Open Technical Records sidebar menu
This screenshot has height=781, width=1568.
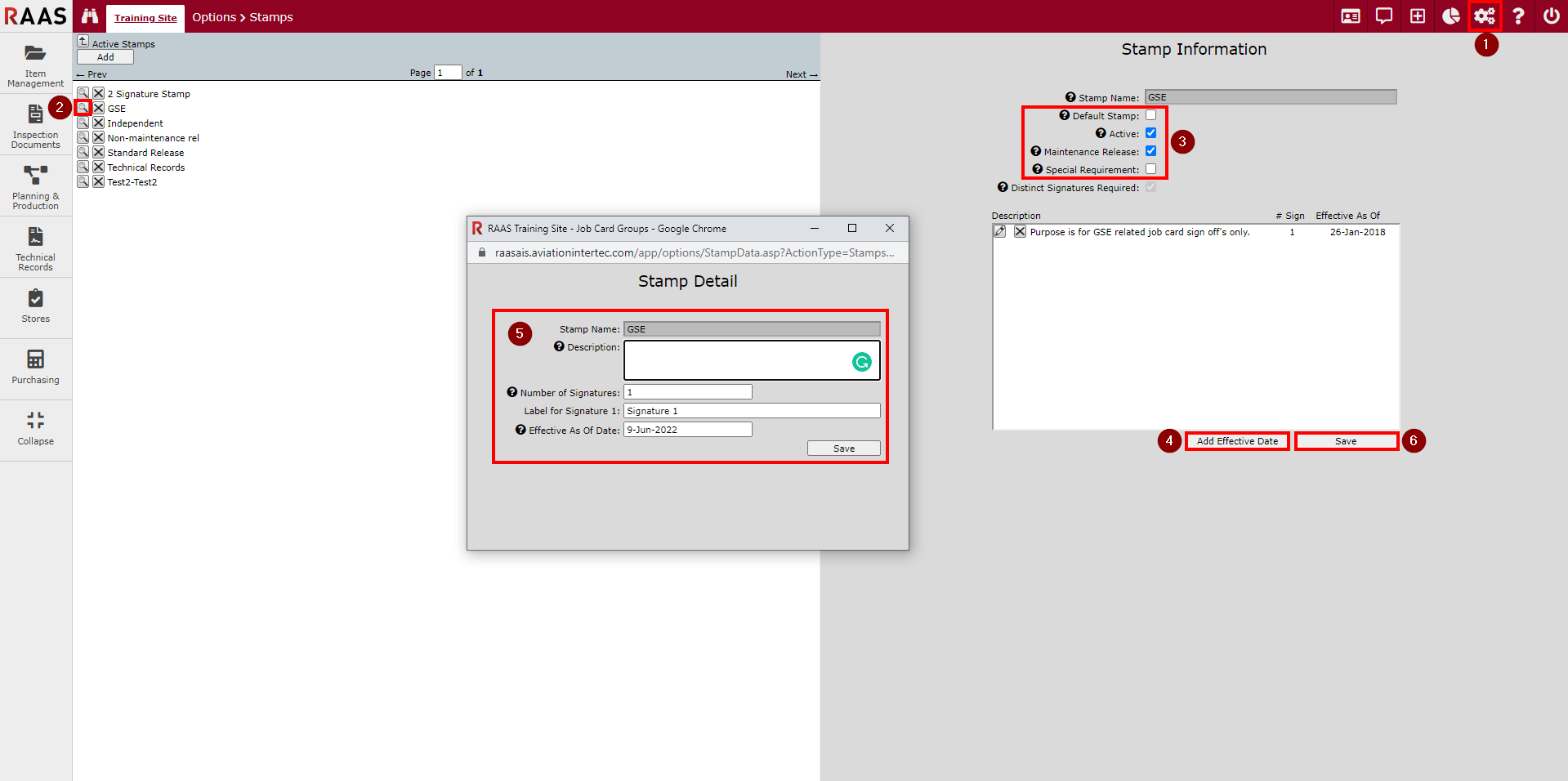pos(35,248)
